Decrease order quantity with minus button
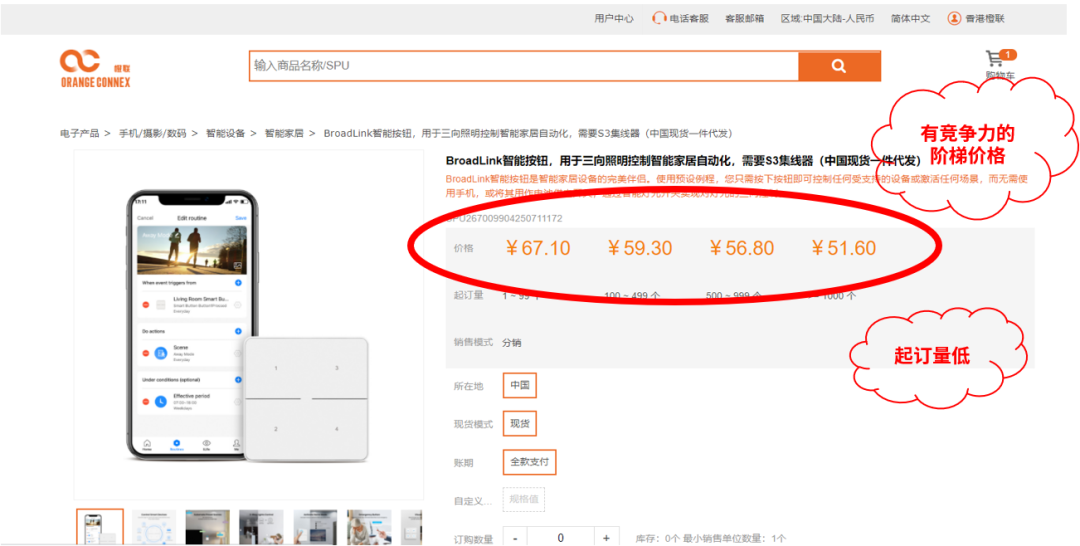Screen dimensions: 1080x546 point(515,538)
